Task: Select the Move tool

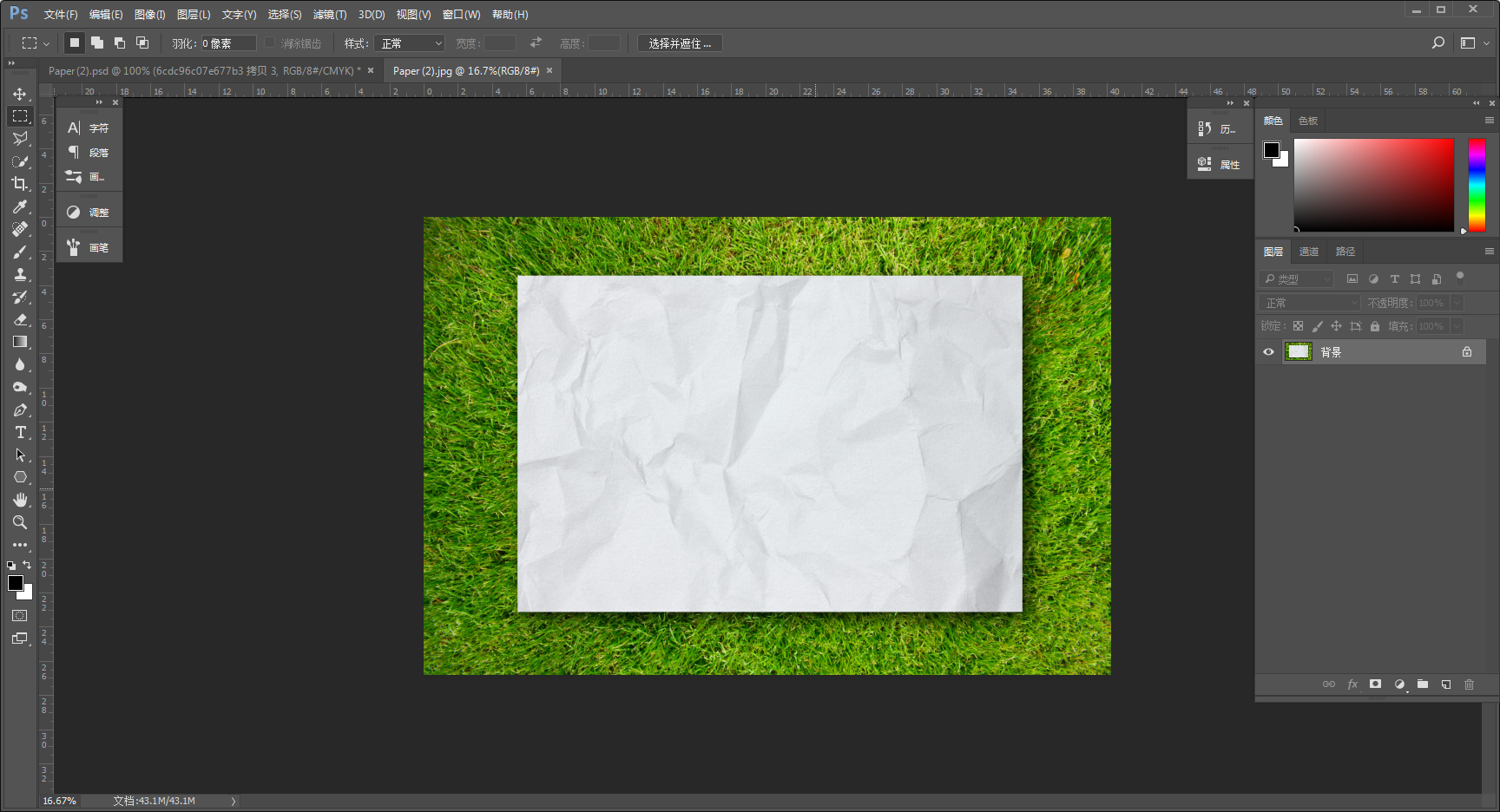Action: point(20,94)
